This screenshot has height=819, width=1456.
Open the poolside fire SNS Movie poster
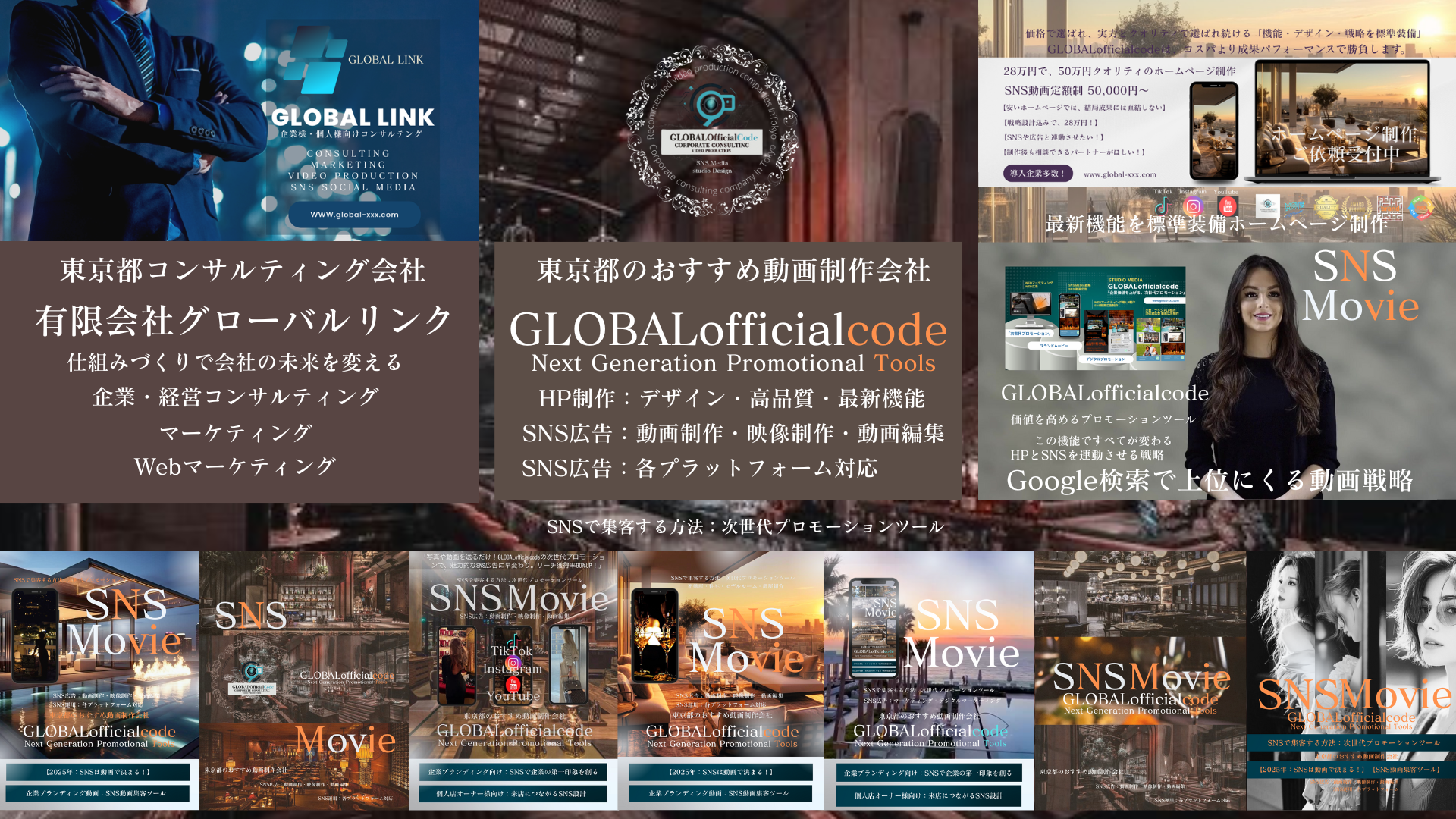point(99,680)
